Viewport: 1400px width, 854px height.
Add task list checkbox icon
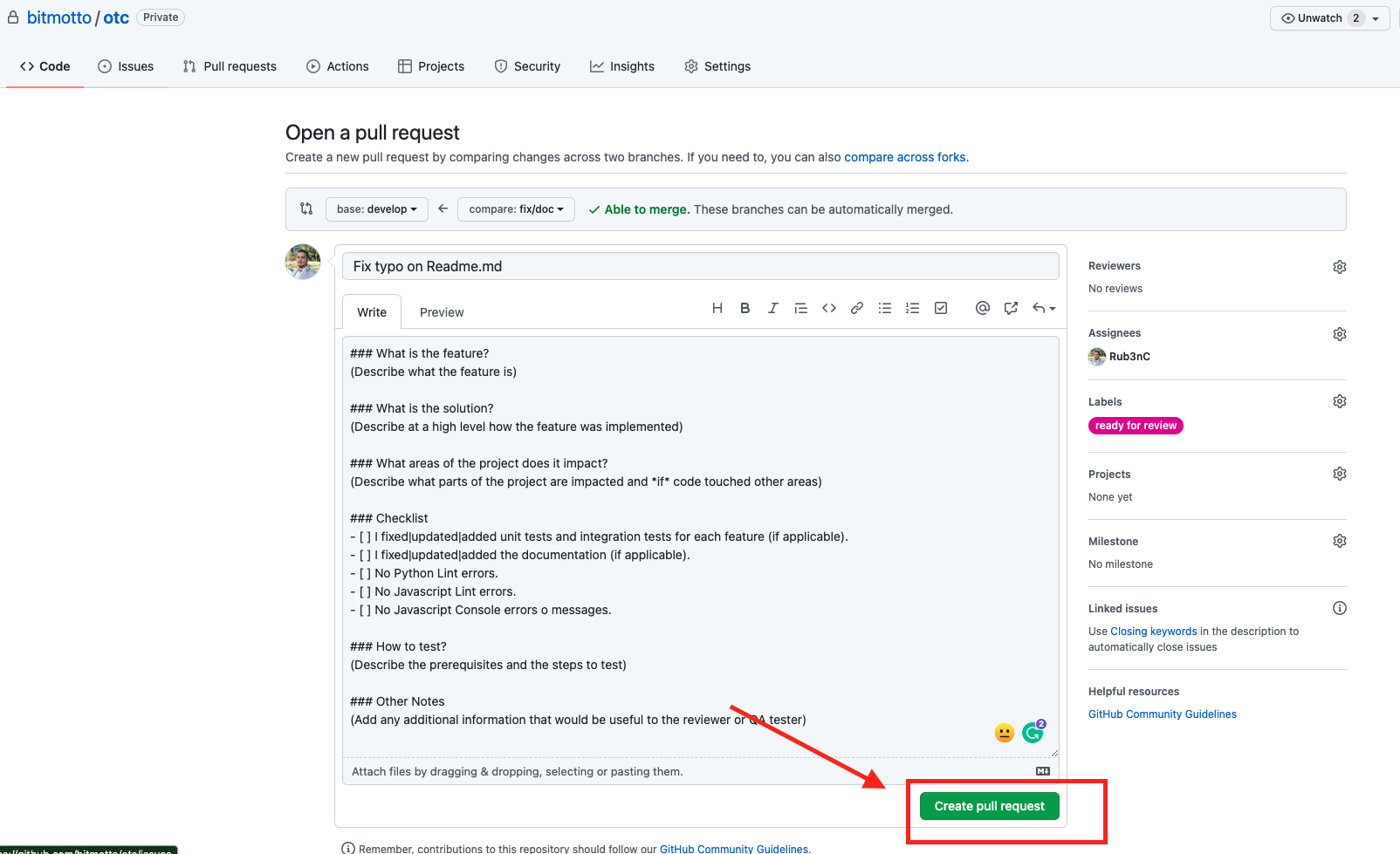[941, 308]
